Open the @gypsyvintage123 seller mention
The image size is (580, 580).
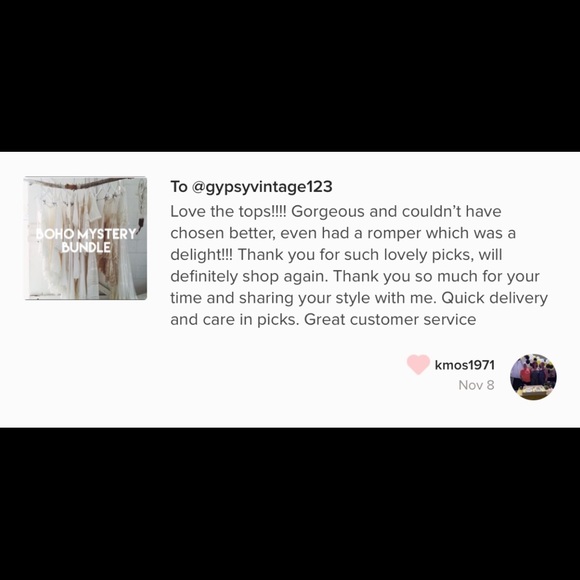[262, 186]
